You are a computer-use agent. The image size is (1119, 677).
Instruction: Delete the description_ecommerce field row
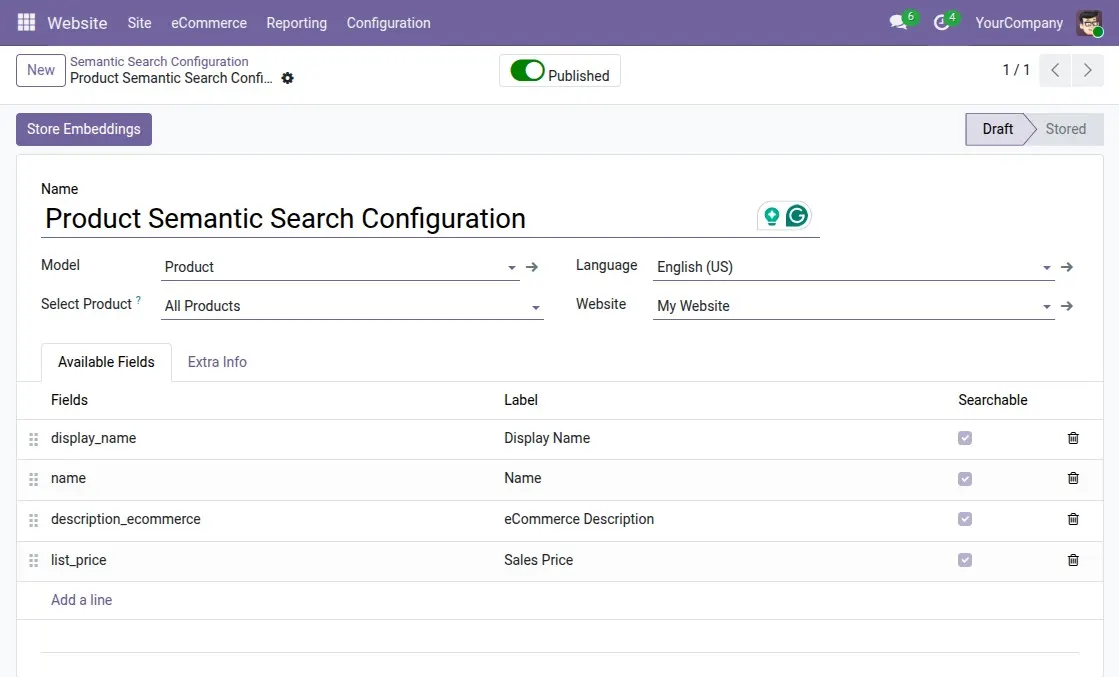pos(1073,519)
